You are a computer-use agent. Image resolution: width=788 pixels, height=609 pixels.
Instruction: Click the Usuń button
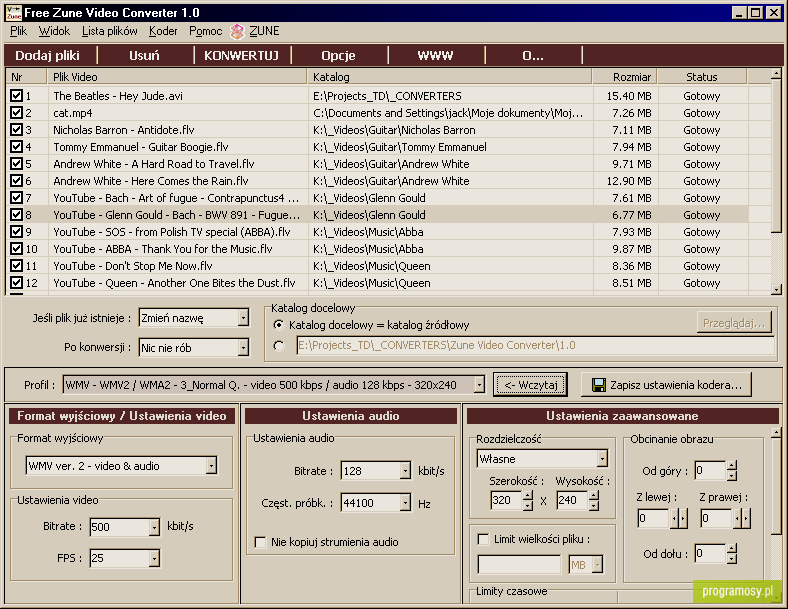tap(144, 55)
